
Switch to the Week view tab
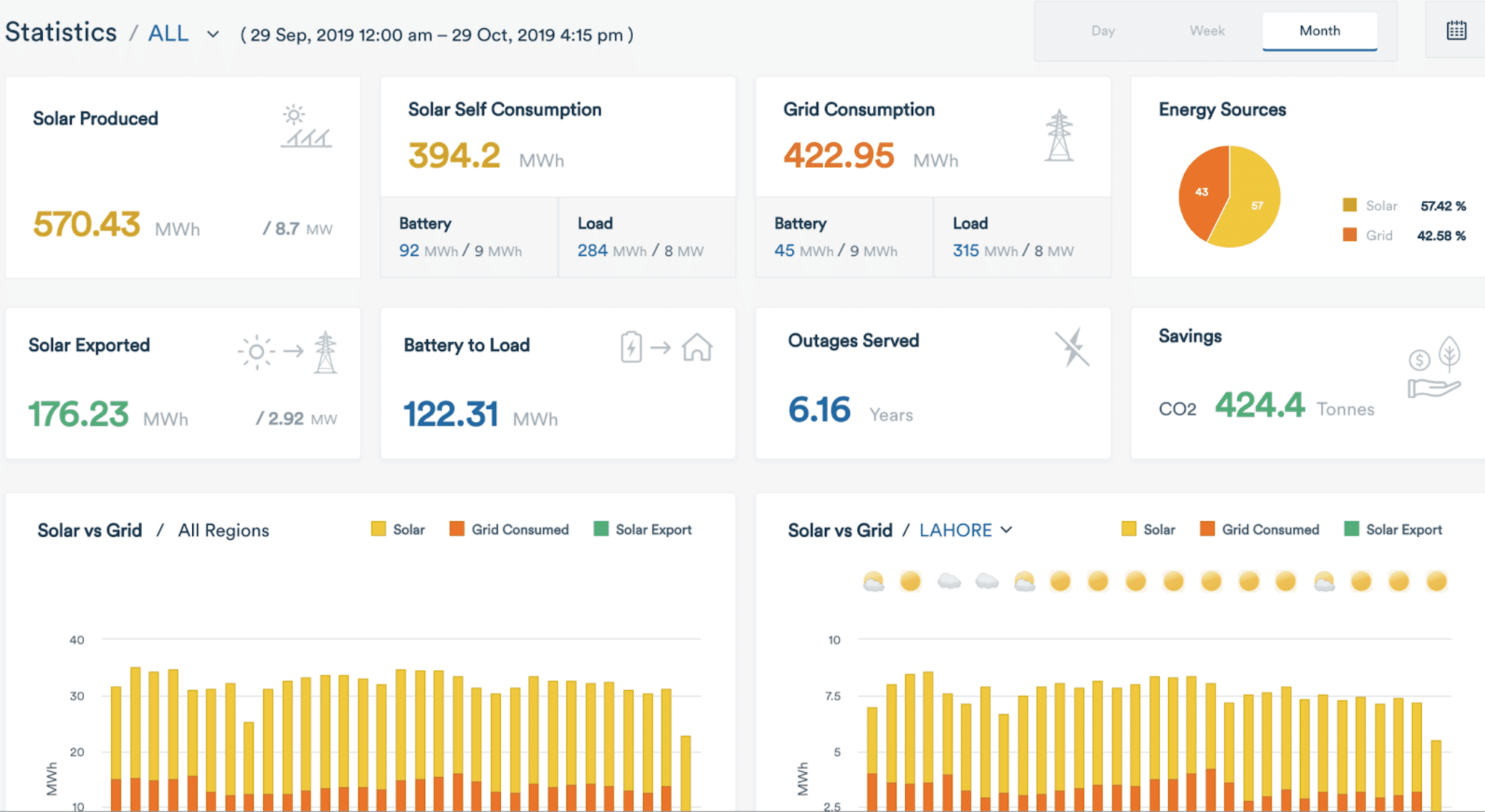pos(1206,31)
